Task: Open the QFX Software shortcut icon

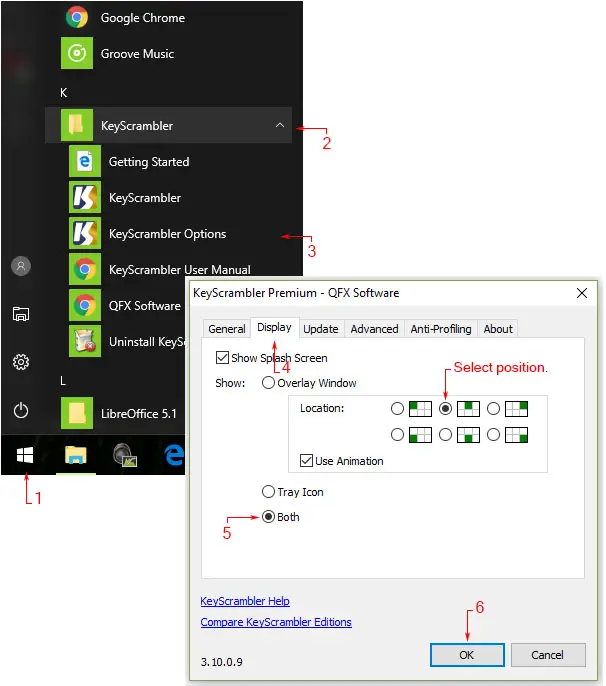Action: coord(85,305)
